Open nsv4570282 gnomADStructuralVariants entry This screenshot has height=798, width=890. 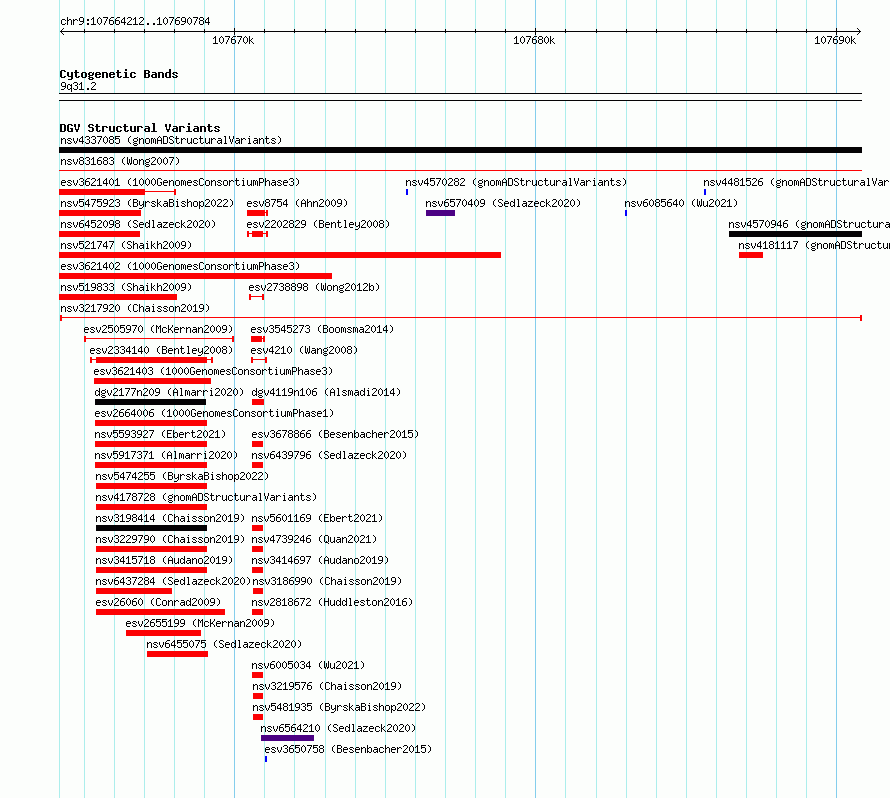pos(516,182)
